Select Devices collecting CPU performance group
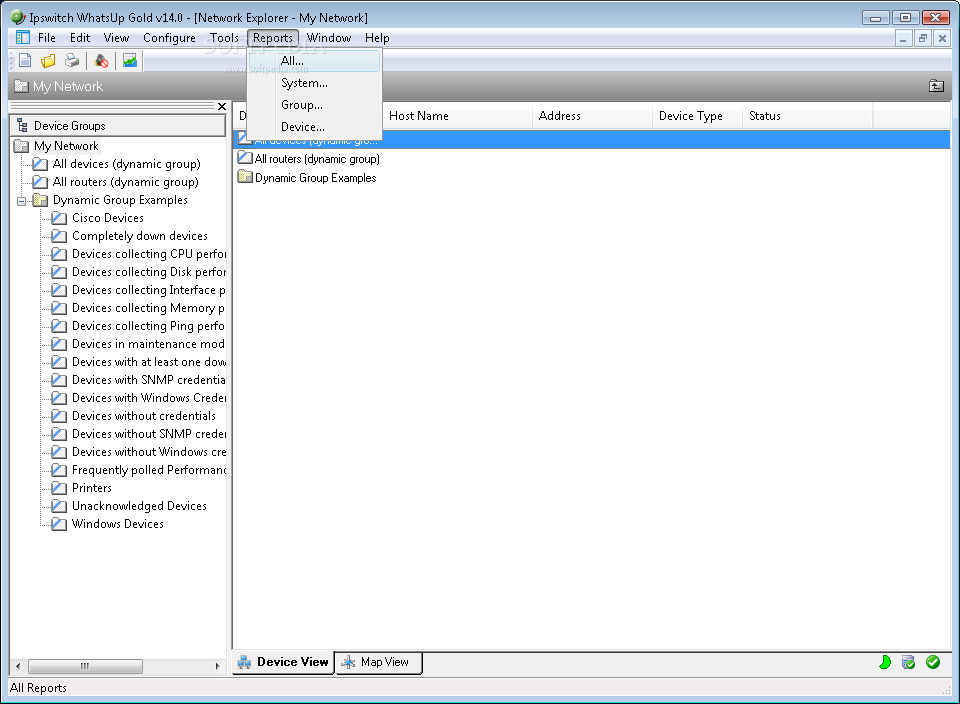 coord(149,254)
